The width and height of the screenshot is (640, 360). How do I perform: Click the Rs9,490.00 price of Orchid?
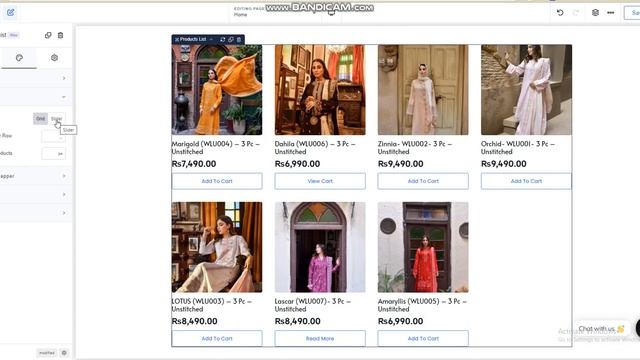tap(504, 164)
